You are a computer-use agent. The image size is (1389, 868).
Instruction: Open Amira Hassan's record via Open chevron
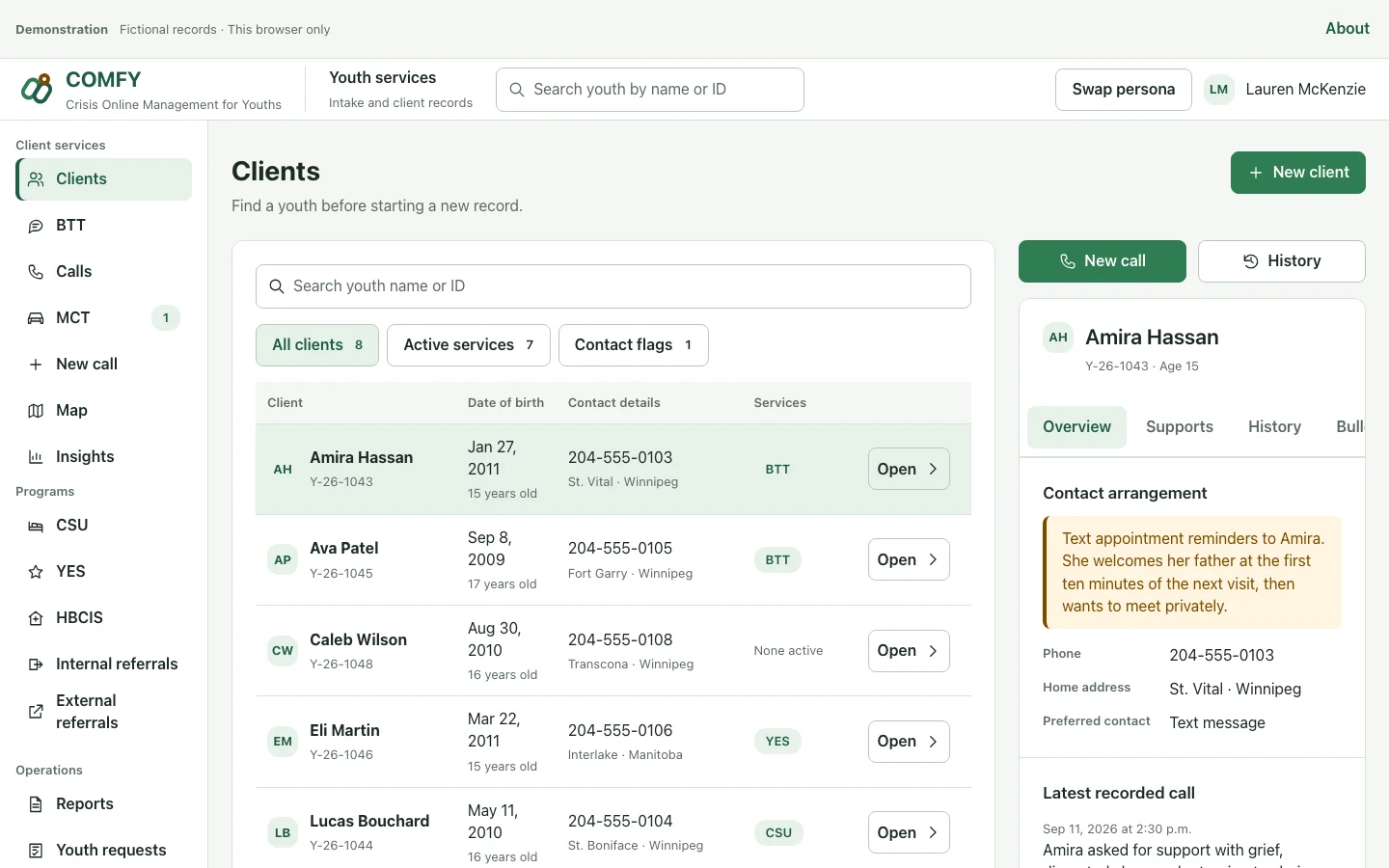coord(909,469)
